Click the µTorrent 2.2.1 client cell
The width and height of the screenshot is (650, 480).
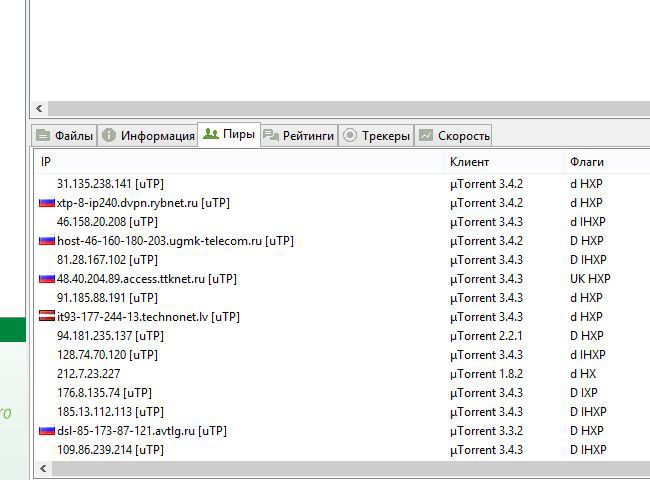[486, 336]
